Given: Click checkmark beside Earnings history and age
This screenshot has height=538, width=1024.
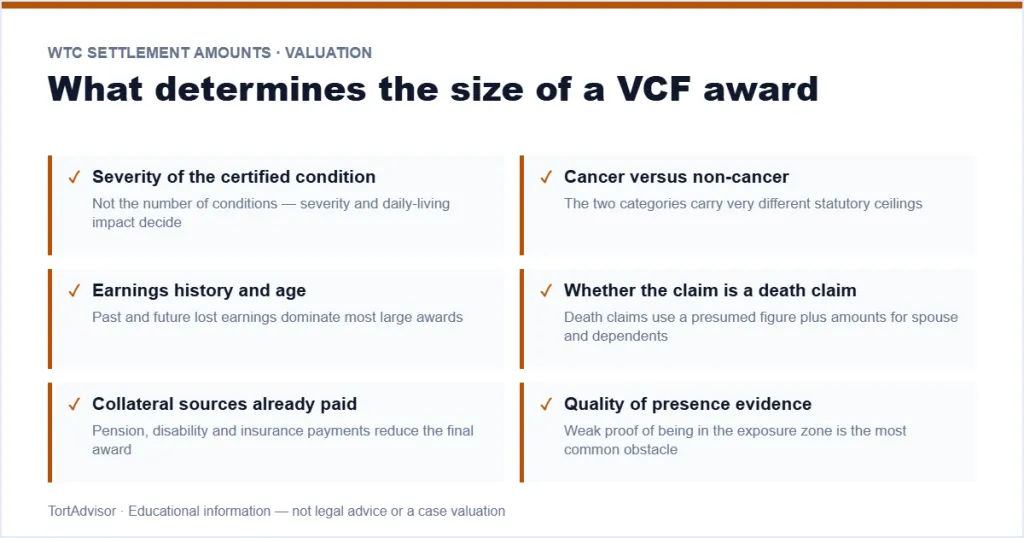Looking at the screenshot, I should [74, 291].
